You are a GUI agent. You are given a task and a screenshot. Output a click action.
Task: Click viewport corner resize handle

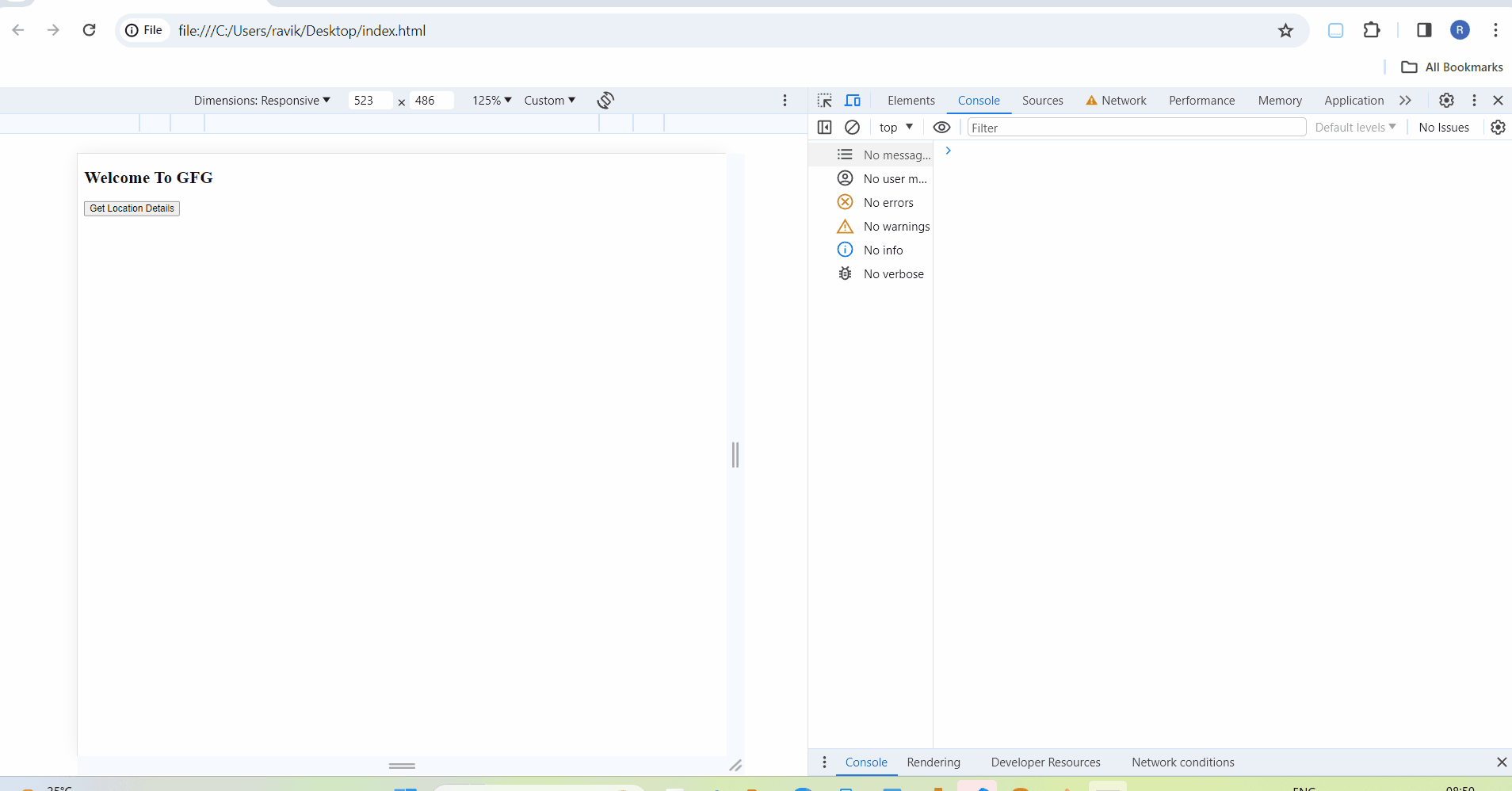tap(735, 765)
